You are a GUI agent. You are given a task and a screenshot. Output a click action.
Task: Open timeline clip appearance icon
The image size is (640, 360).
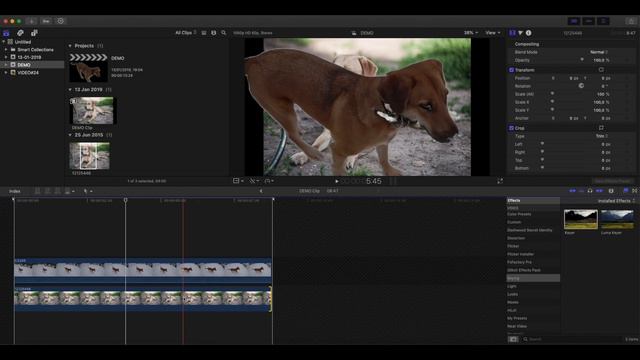(x=611, y=191)
